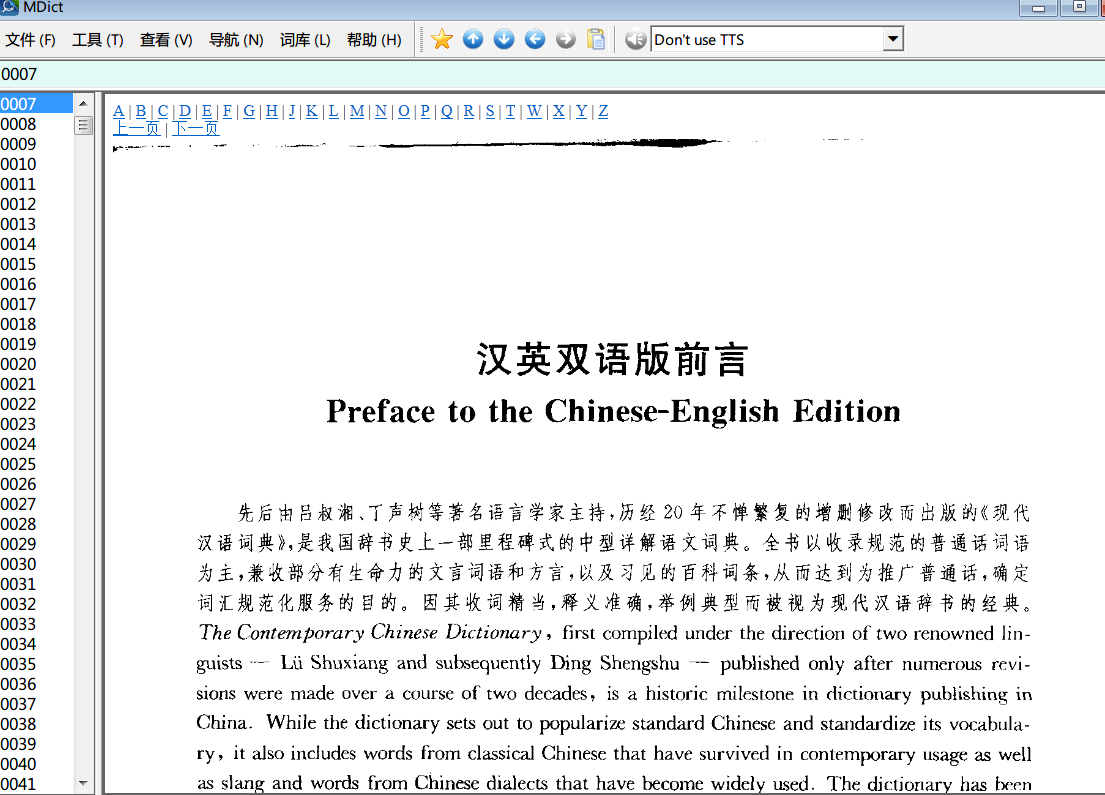Jump to letter X index link

(x=559, y=111)
